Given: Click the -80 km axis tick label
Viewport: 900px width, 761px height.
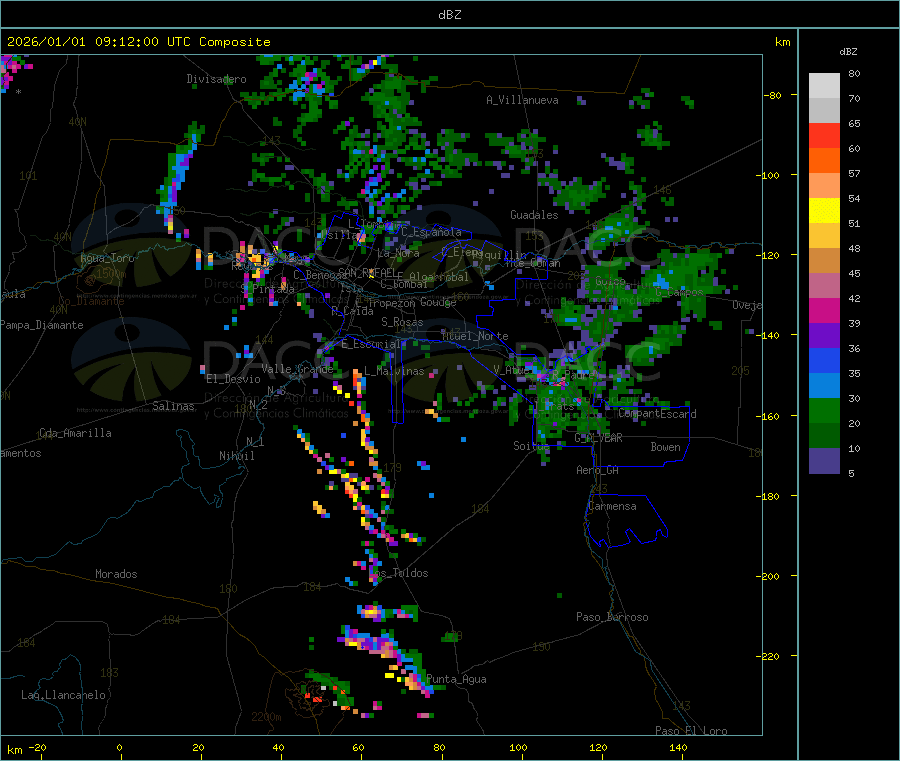Looking at the screenshot, I should tap(772, 95).
